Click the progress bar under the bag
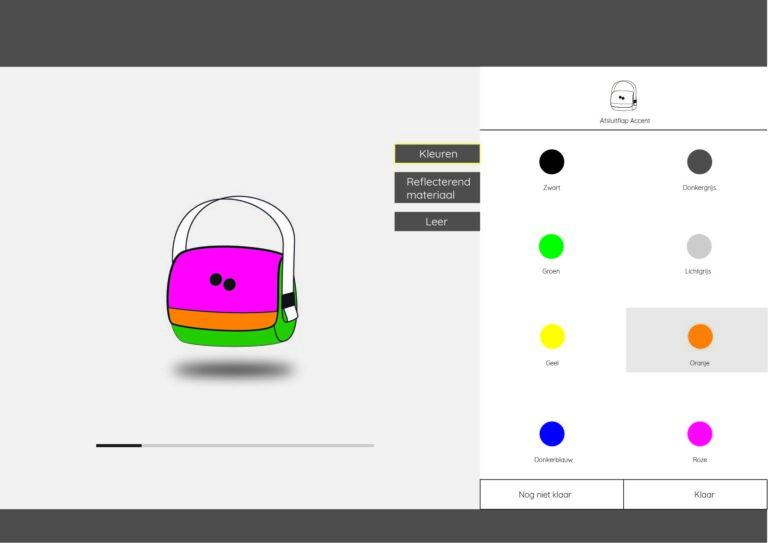 click(235, 446)
